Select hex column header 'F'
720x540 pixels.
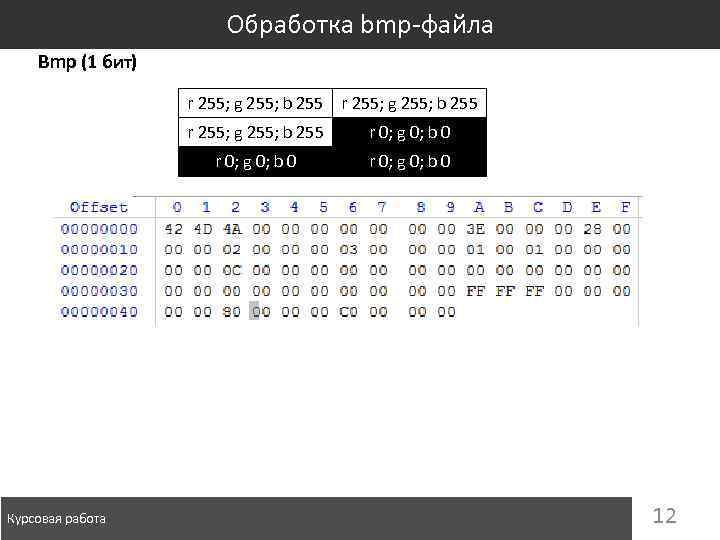point(625,208)
